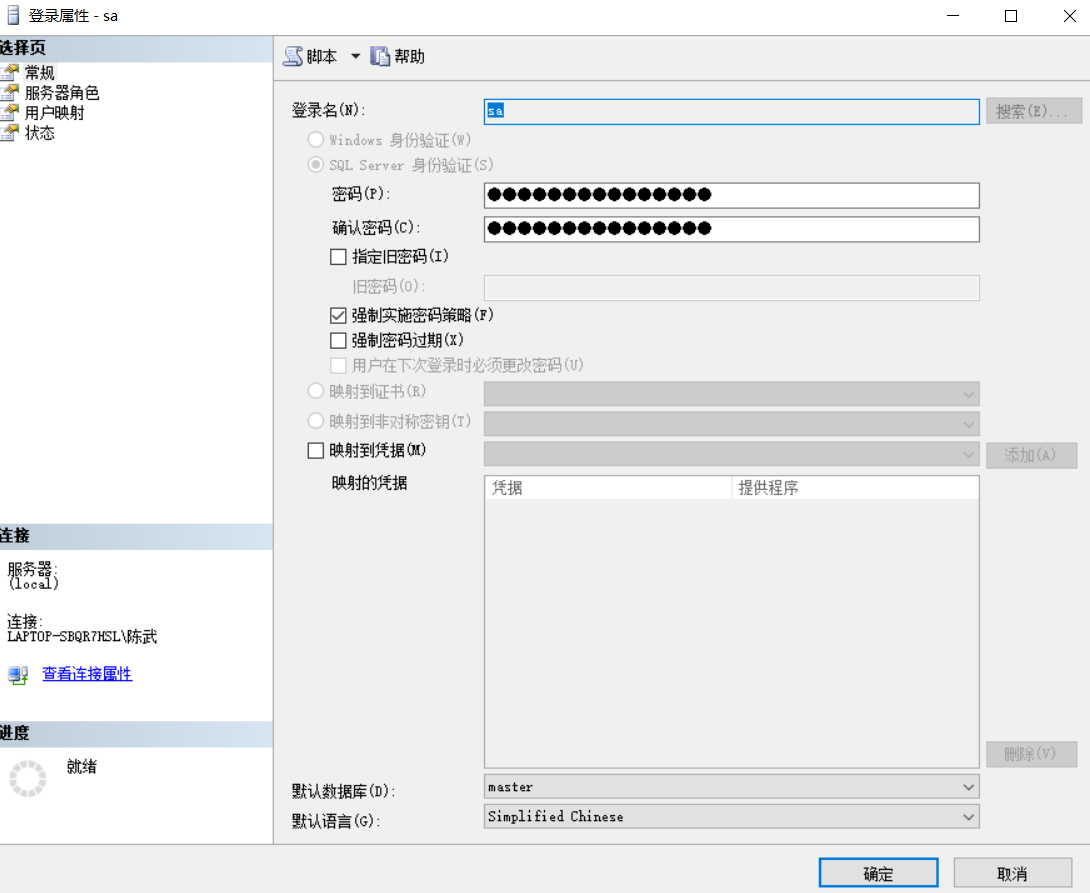
Task: Click the 凭据 column header
Action: pyautogui.click(x=608, y=488)
